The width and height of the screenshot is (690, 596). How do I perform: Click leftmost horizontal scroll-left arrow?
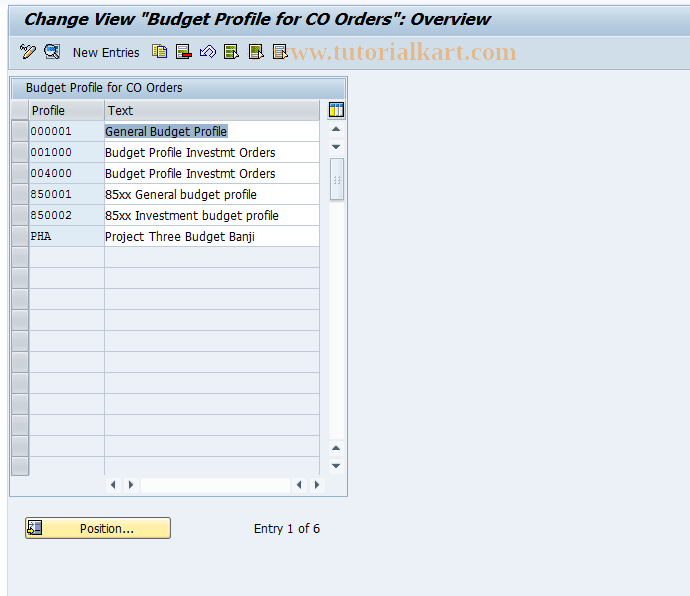(113, 485)
